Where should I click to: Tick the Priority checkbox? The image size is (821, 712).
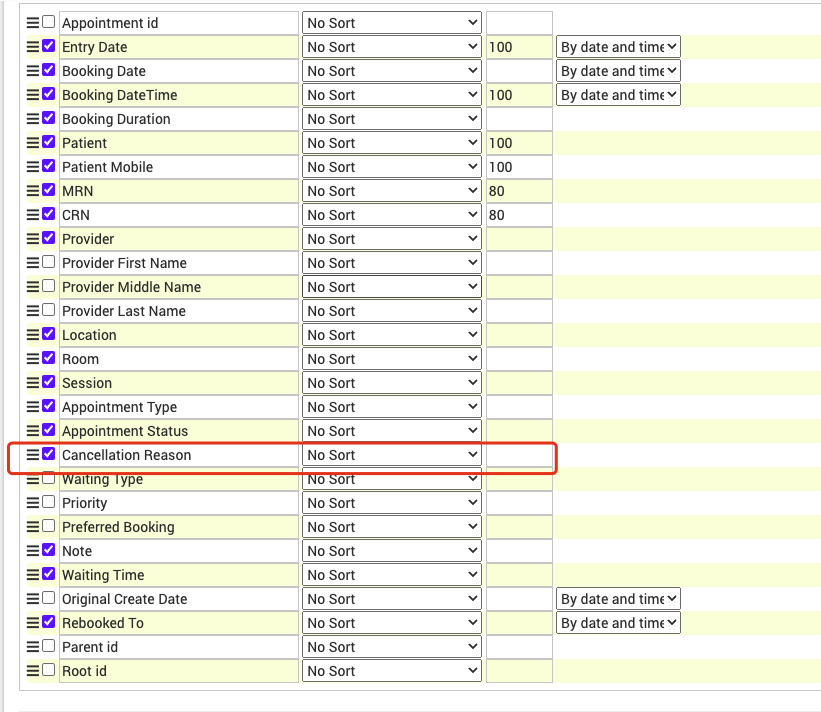[x=48, y=502]
